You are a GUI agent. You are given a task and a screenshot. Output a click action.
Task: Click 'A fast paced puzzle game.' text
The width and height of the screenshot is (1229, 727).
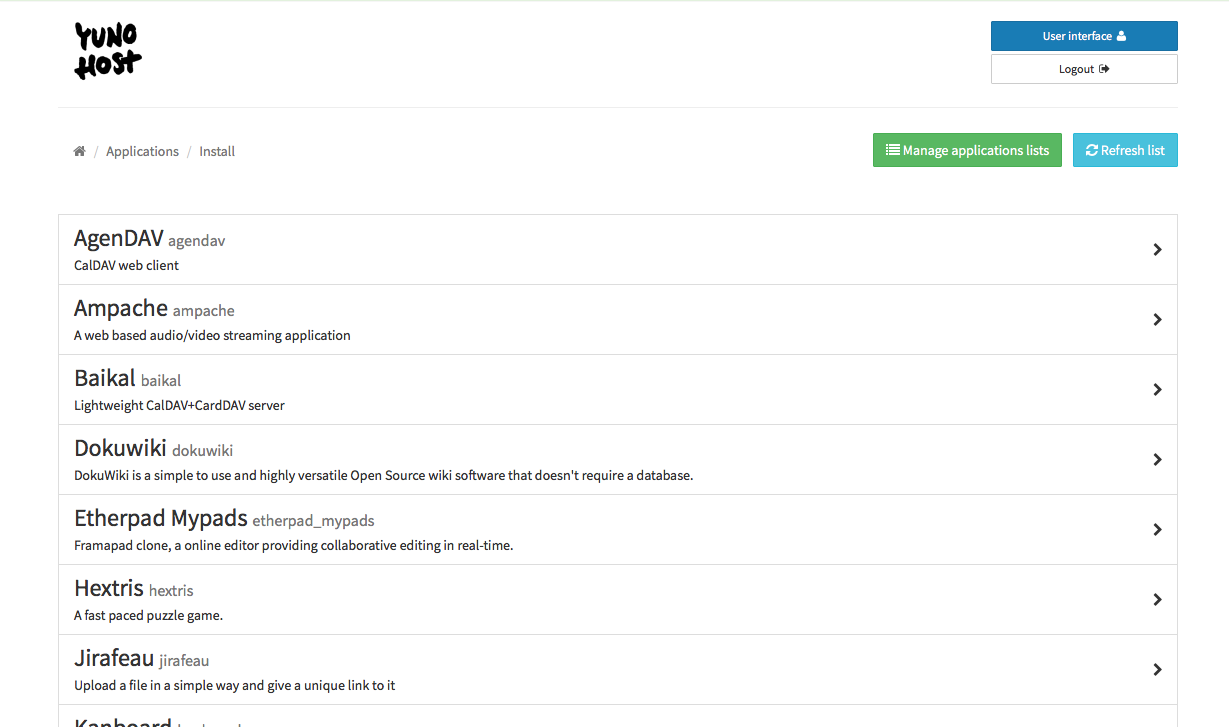(148, 615)
